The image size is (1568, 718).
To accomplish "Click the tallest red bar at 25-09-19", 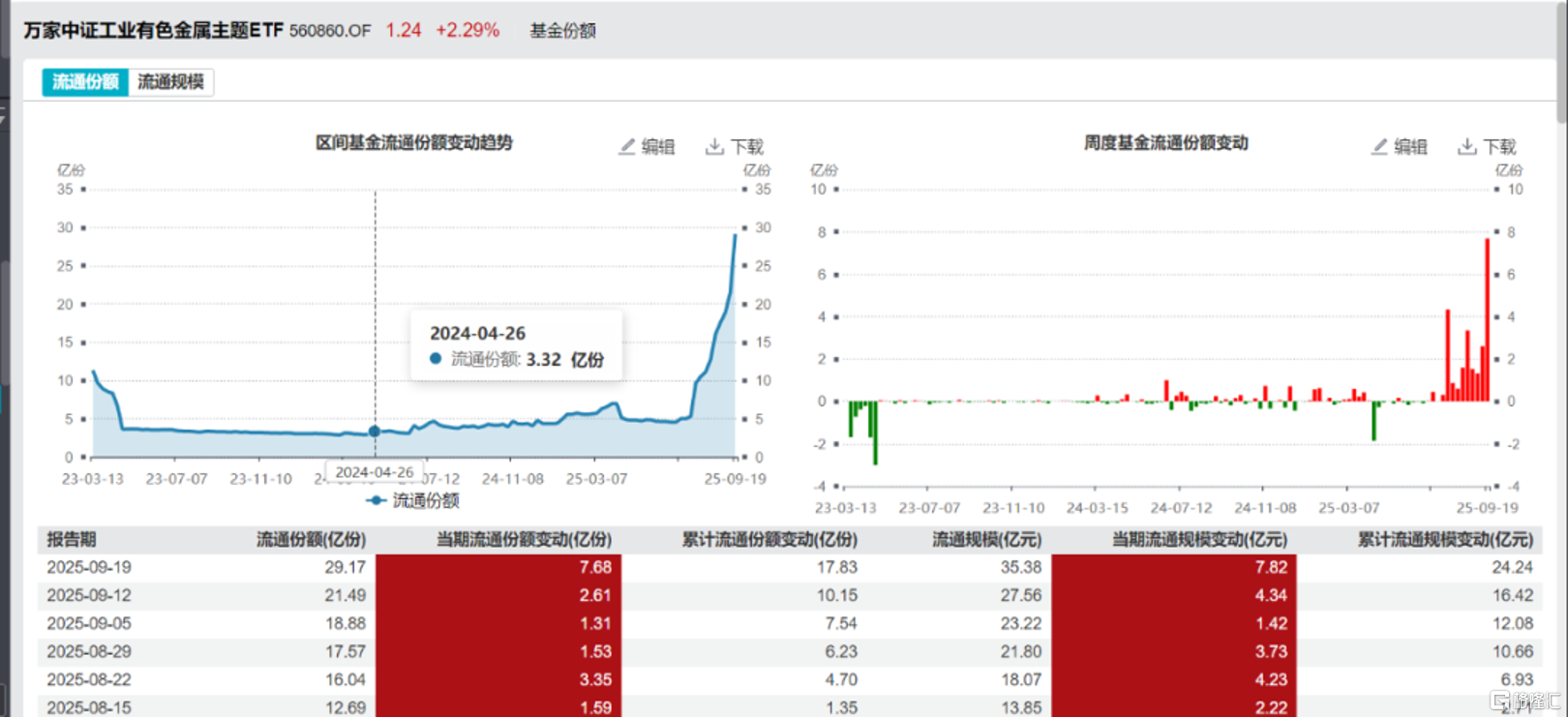I will tap(1488, 319).
